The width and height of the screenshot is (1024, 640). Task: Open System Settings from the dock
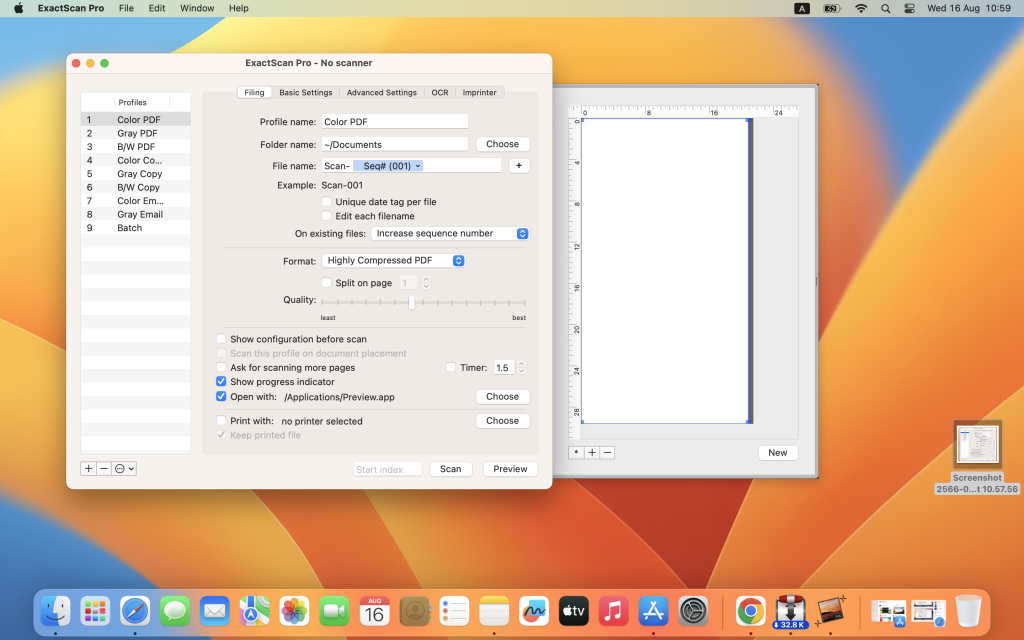[x=693, y=611]
